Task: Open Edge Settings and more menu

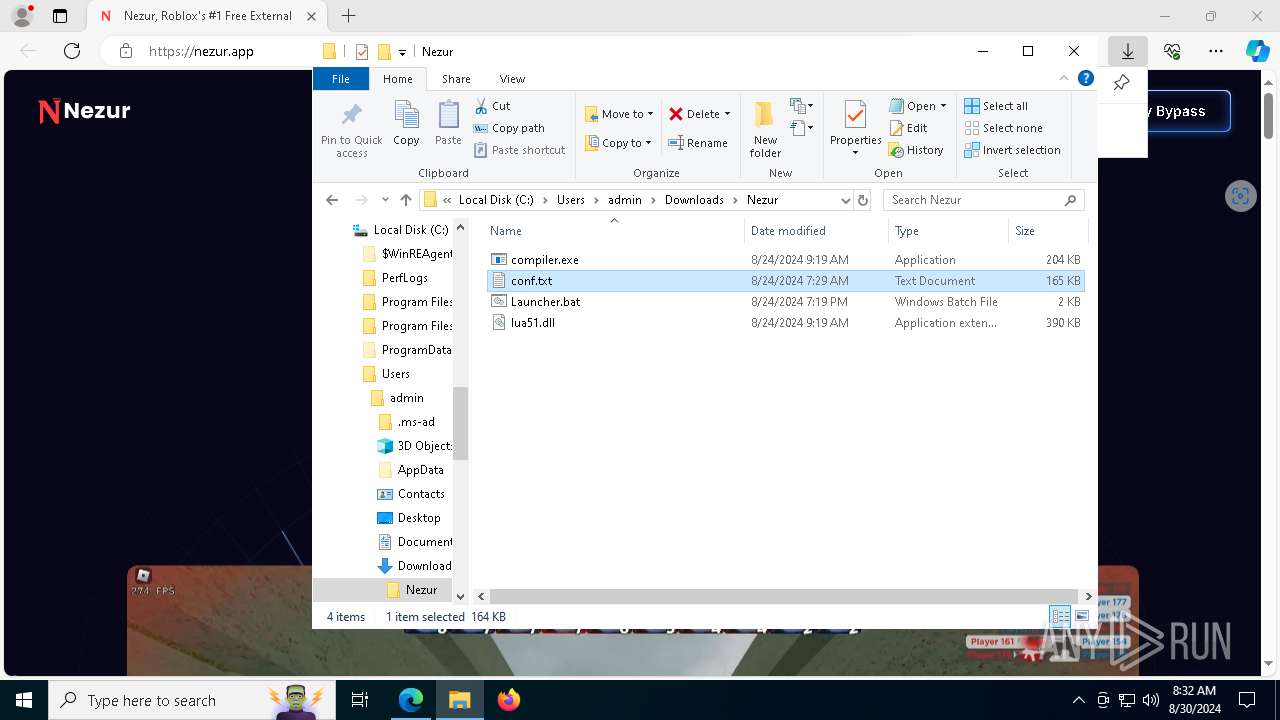Action: [1215, 51]
